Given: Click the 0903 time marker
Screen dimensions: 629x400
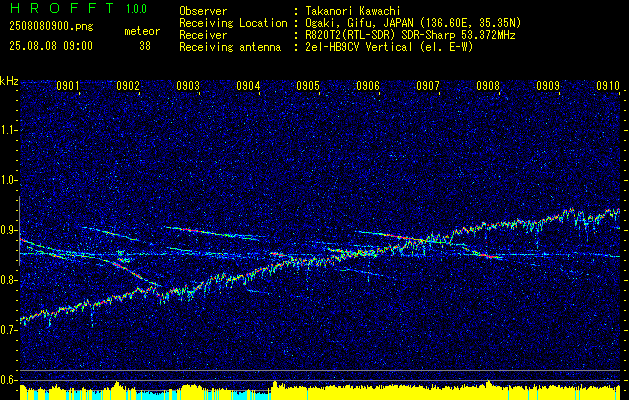Looking at the screenshot, I should coord(188,86).
